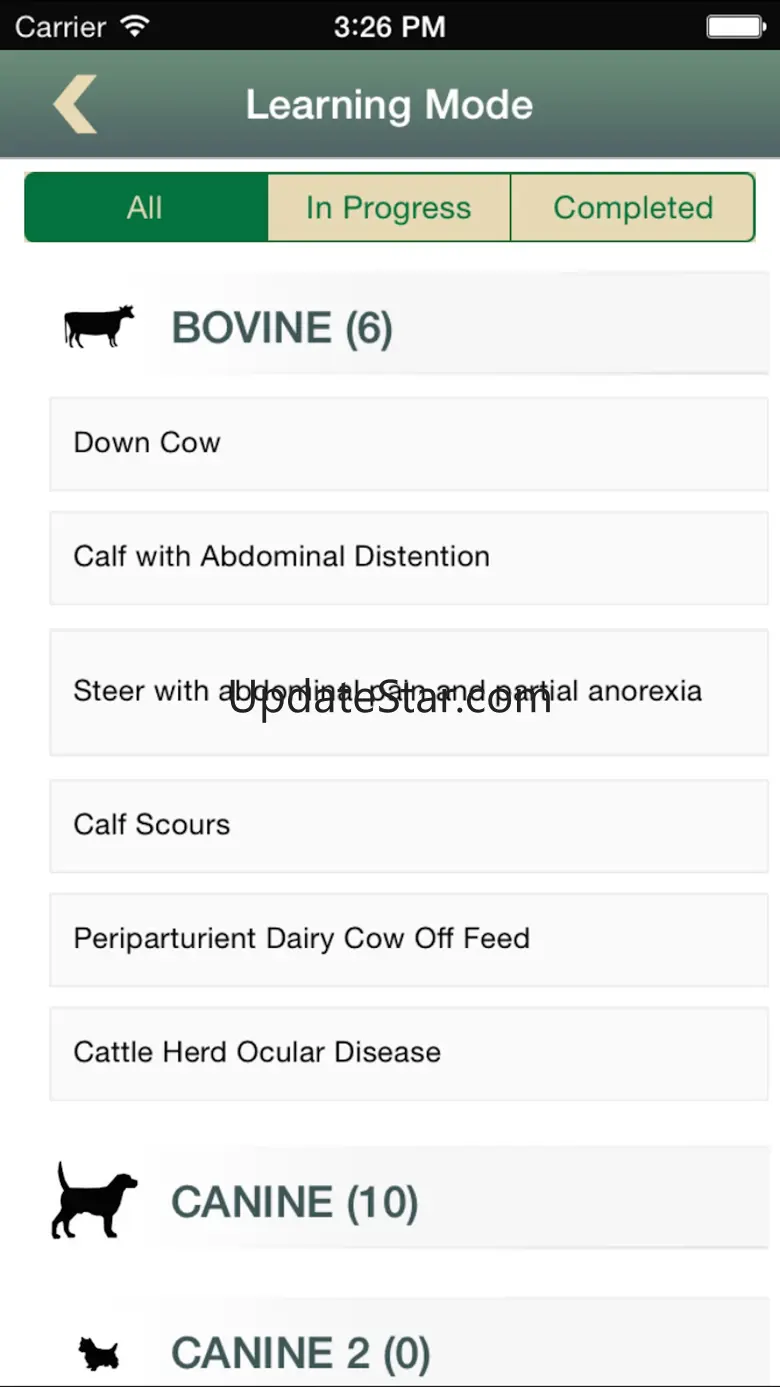Open Calf with Abdominal Distention case

click(409, 557)
